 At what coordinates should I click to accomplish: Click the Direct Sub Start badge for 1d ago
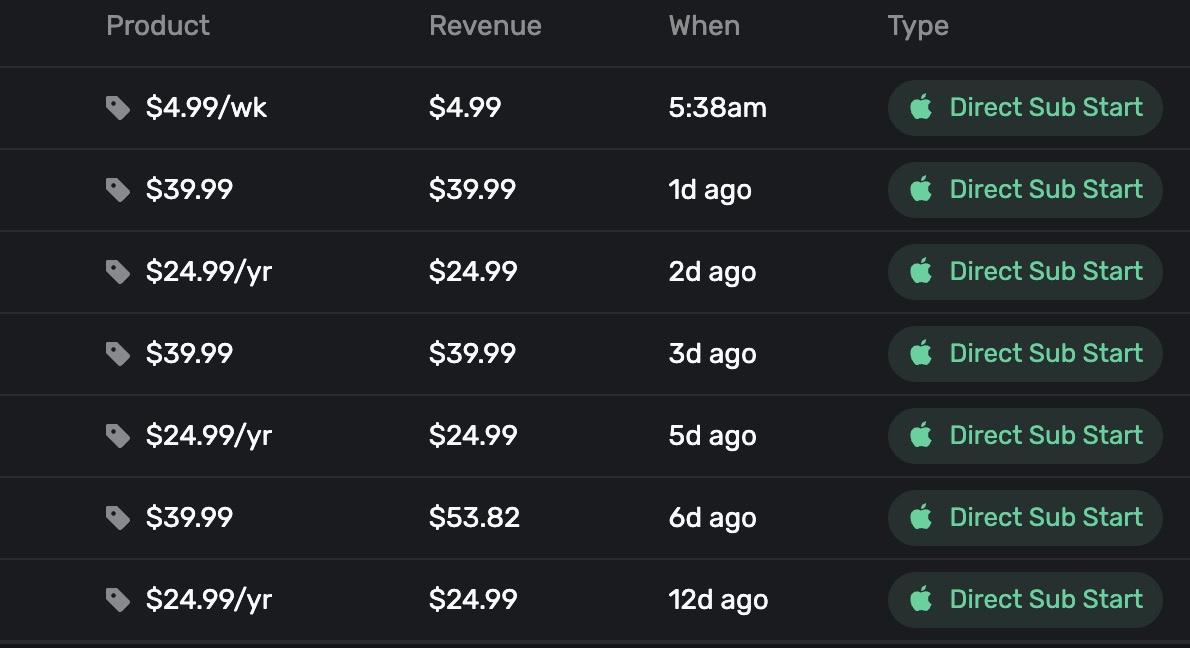tap(1025, 190)
